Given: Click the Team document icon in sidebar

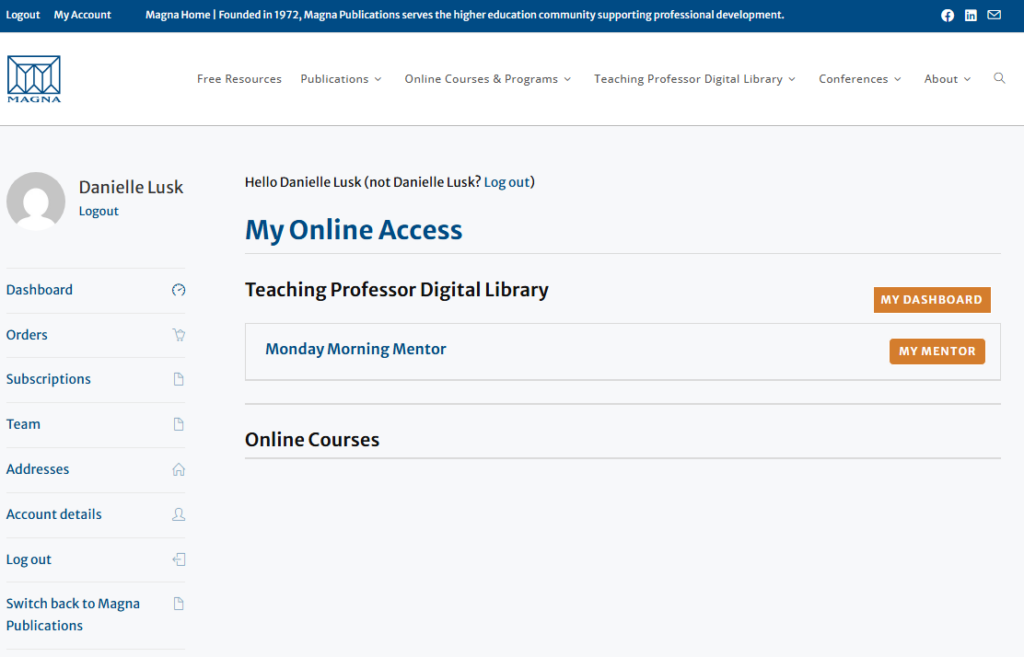Looking at the screenshot, I should 178,425.
